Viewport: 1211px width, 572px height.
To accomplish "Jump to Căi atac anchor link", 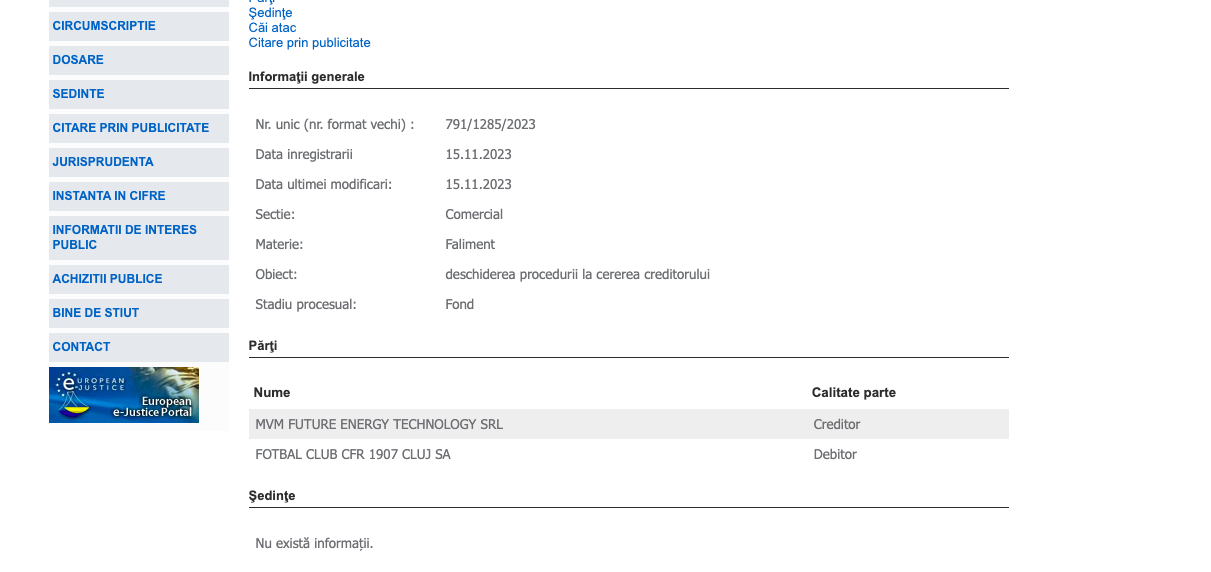I will 272,28.
